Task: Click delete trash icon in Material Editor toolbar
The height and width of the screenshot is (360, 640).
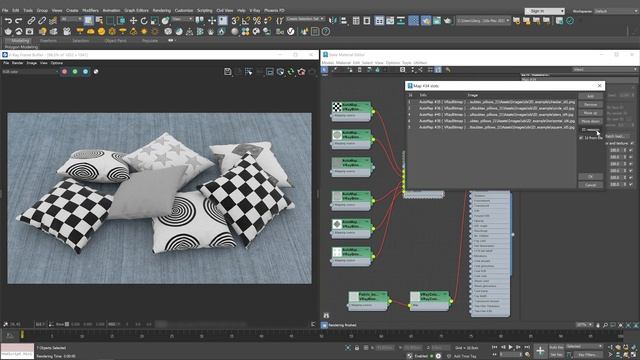Action: [360, 70]
